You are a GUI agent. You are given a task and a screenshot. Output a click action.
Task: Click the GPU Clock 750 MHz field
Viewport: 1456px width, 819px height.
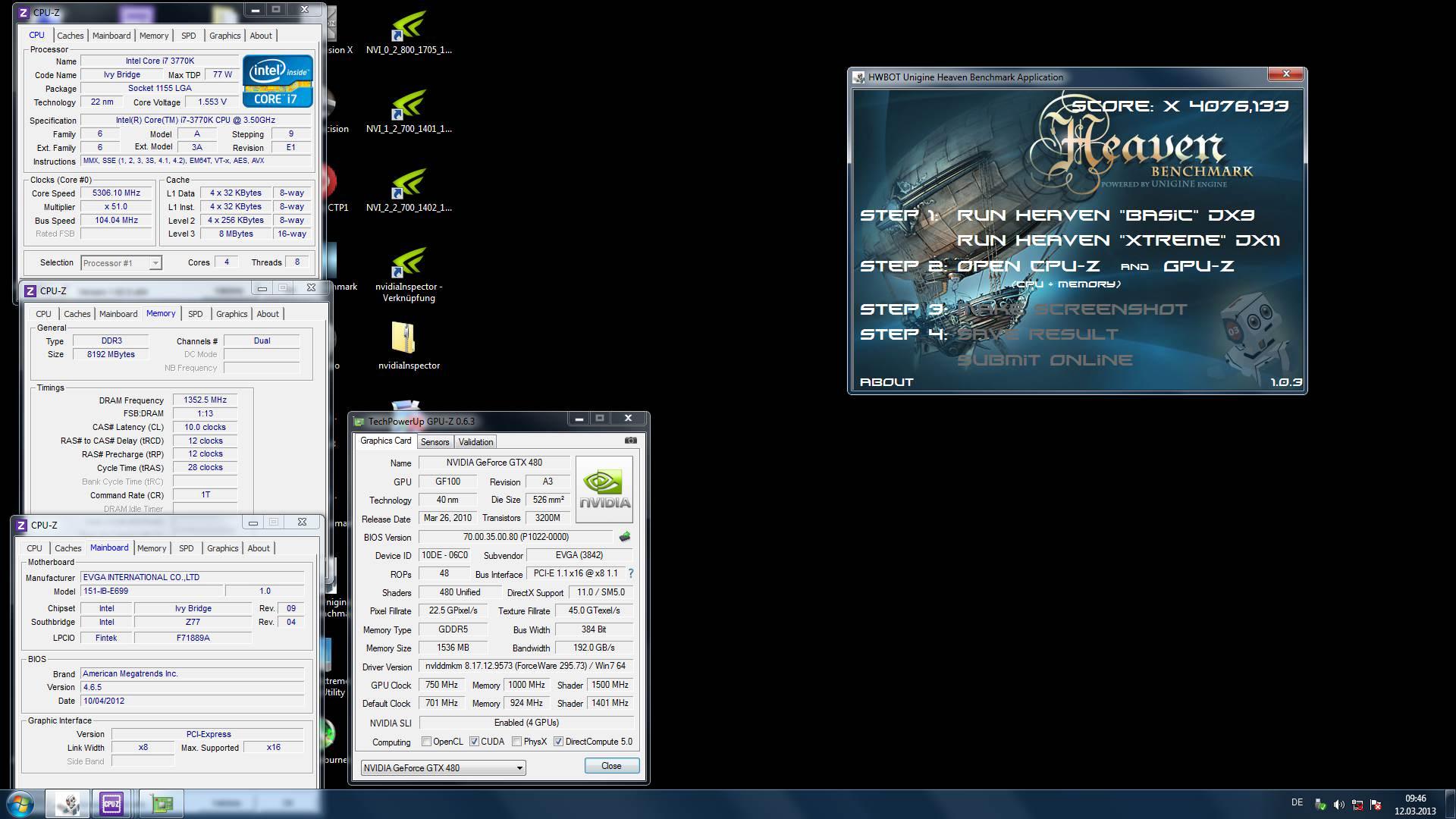pos(441,685)
